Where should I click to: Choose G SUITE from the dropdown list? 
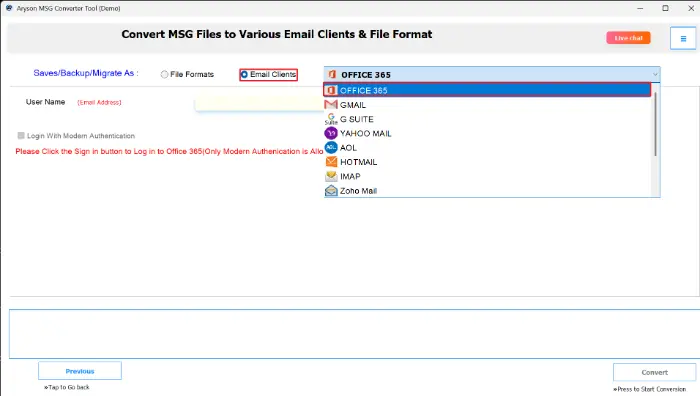click(x=488, y=119)
